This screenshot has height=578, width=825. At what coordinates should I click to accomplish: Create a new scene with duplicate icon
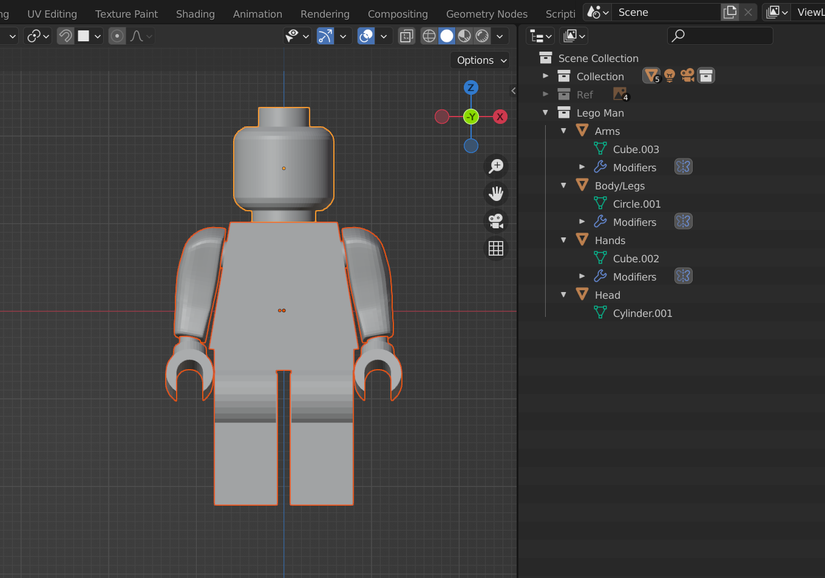point(730,12)
